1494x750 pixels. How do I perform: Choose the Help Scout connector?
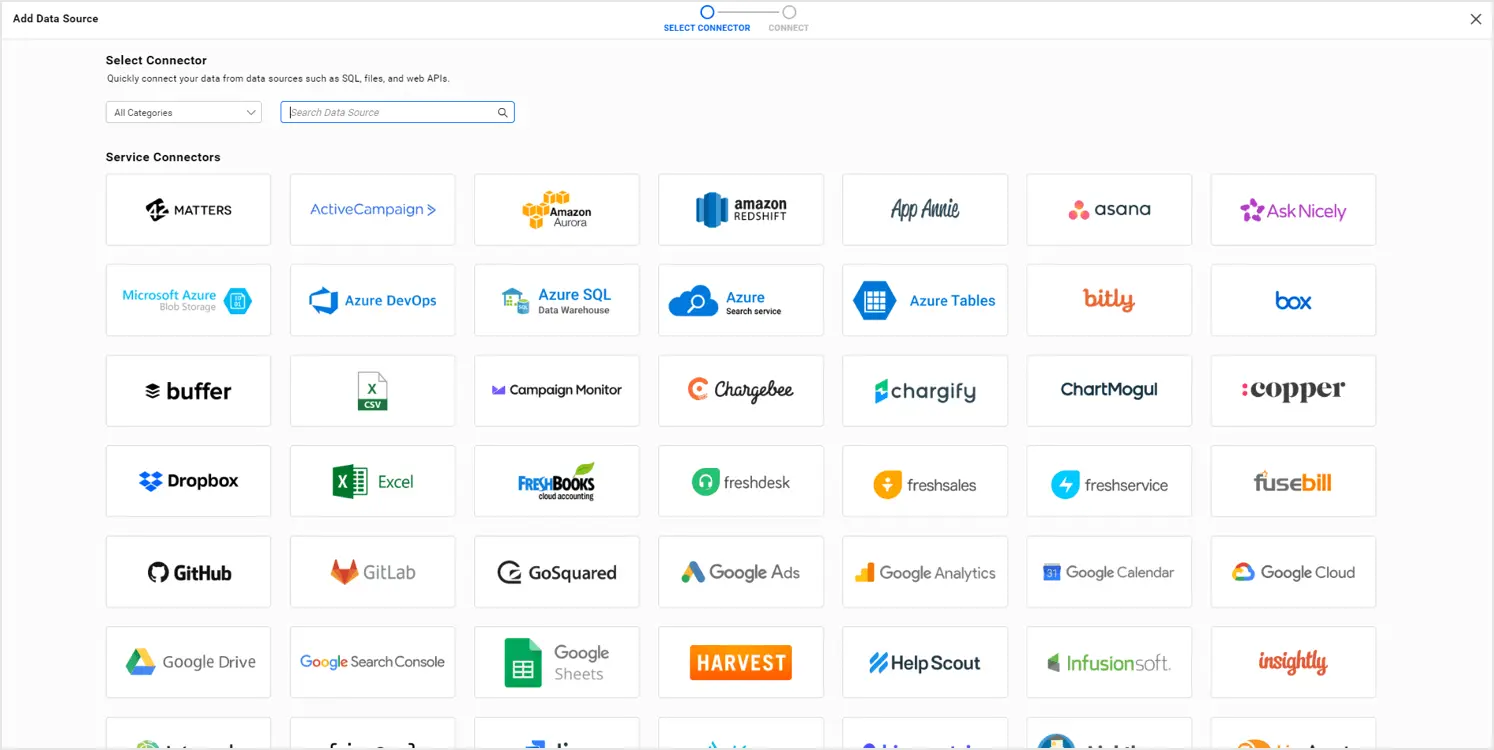click(x=924, y=662)
